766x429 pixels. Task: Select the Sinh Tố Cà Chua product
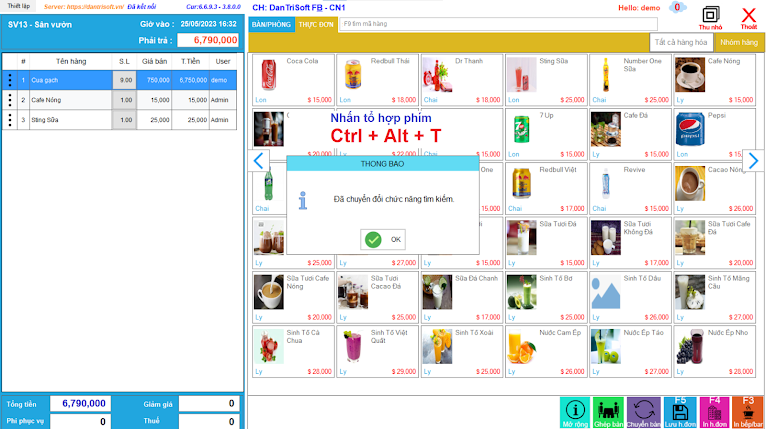click(293, 351)
